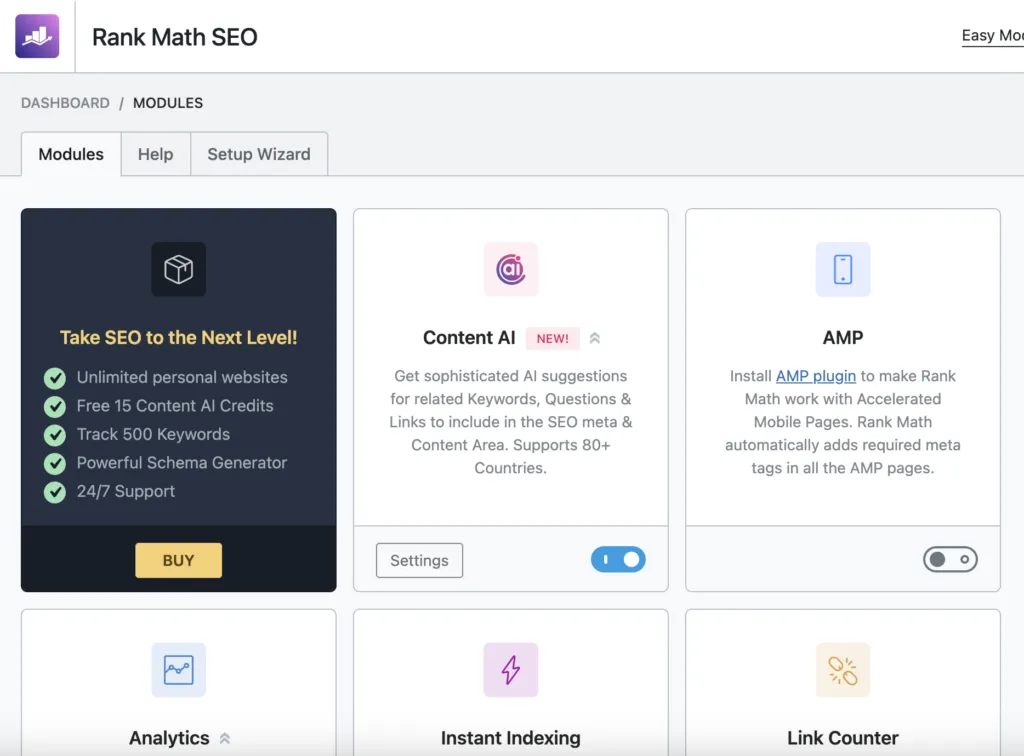Click the box icon in the upgrade card
The width and height of the screenshot is (1024, 756).
(178, 269)
